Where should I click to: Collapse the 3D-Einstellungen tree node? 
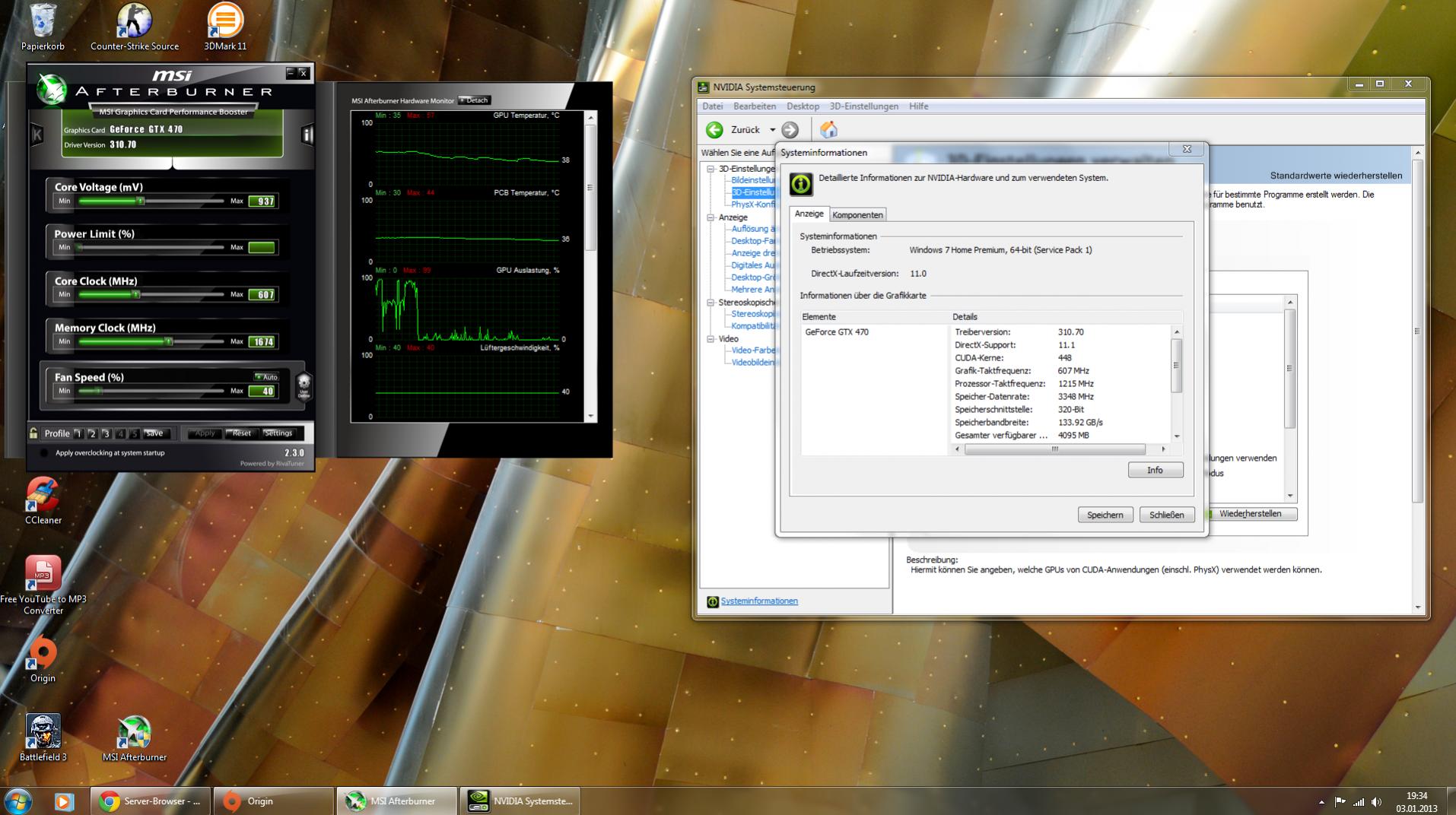(x=711, y=169)
